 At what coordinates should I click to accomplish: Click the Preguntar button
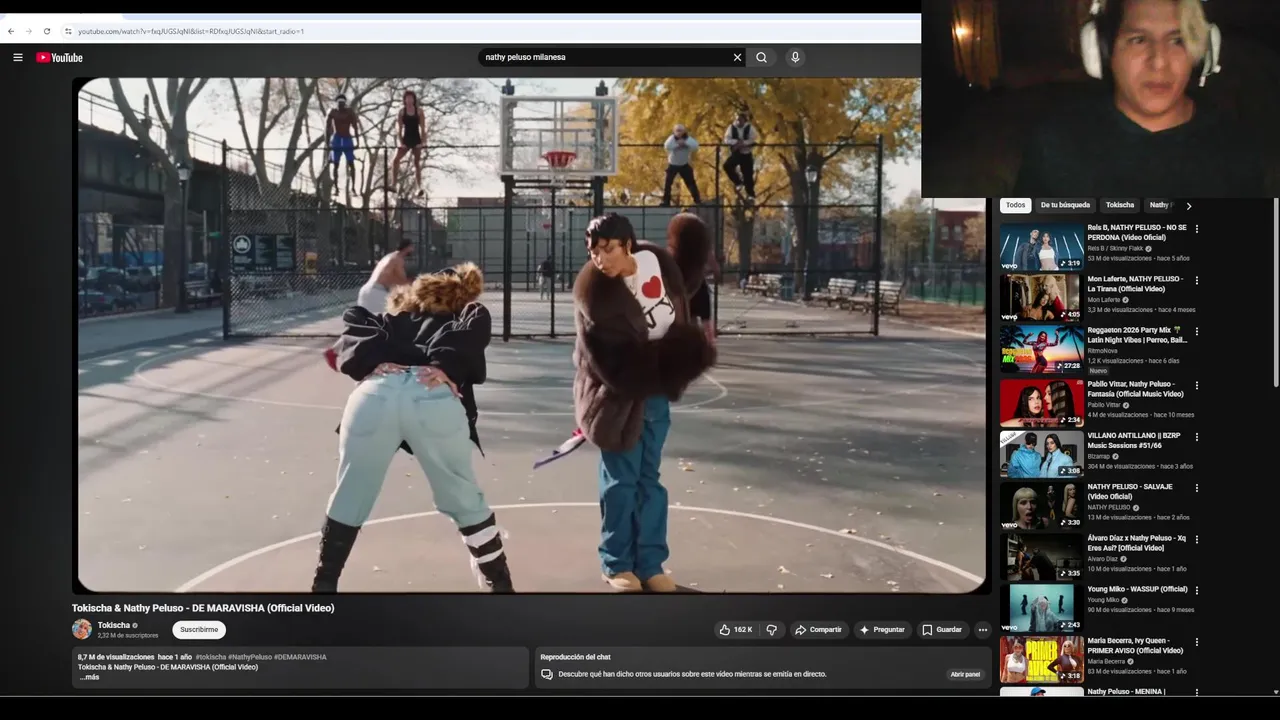[x=882, y=630]
